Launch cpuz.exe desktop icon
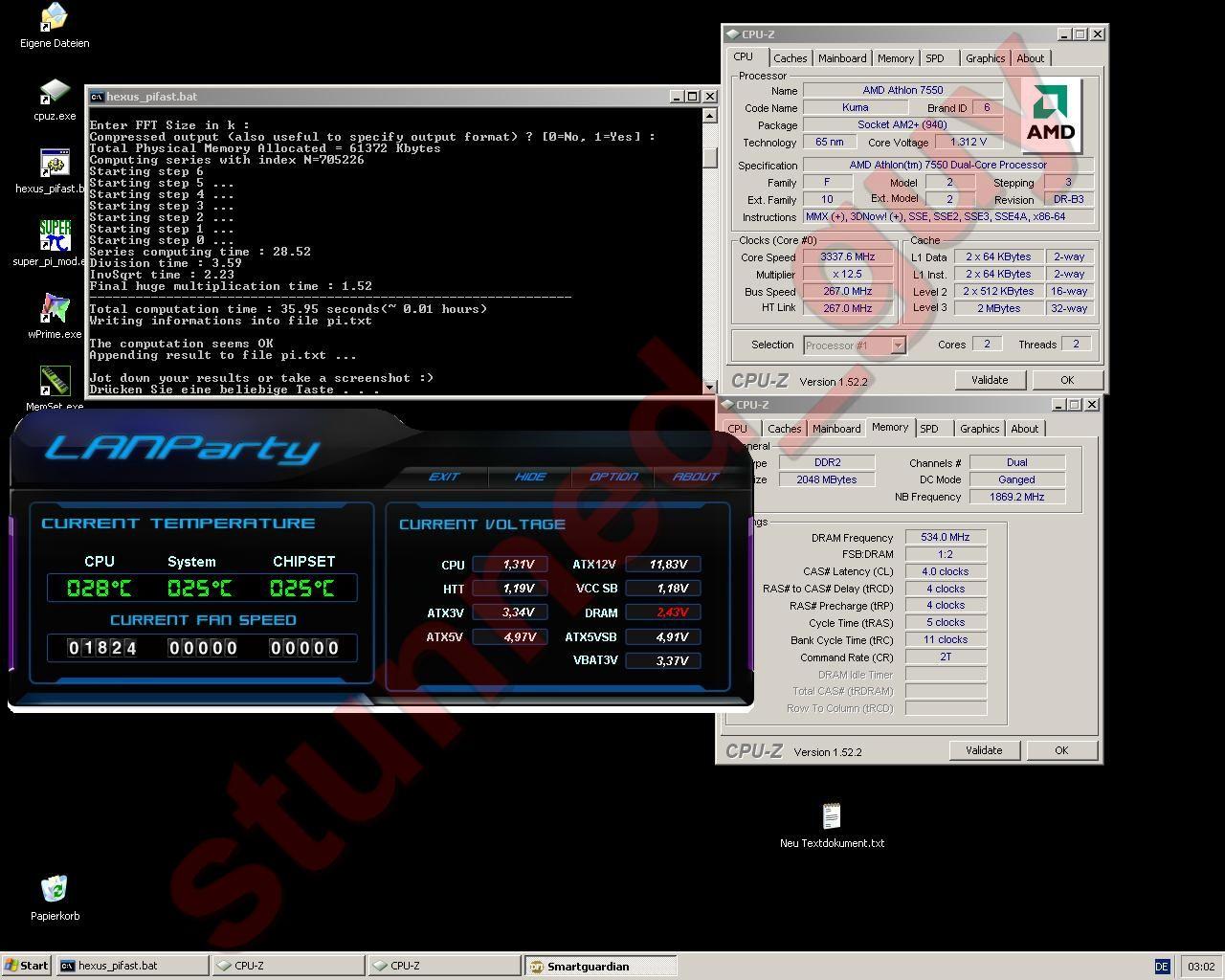Screen dimensions: 1225x980 tap(55, 100)
